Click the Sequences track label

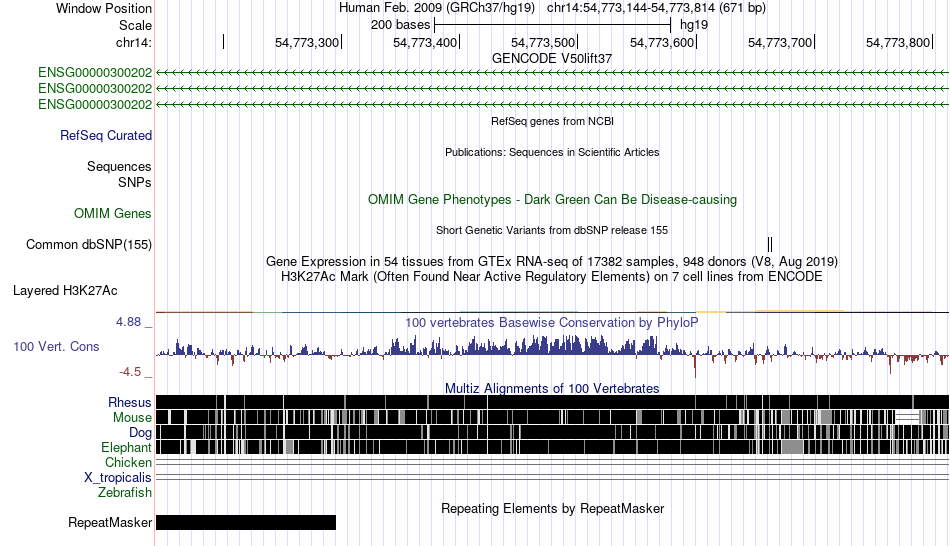[x=119, y=167]
